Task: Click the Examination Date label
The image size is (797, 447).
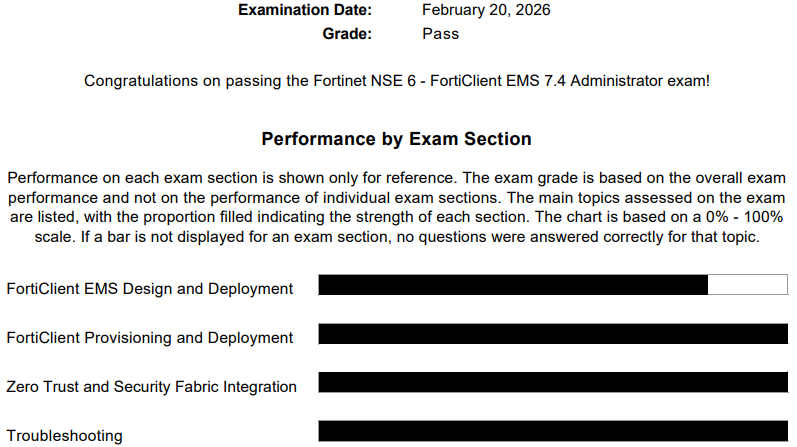Action: pos(305,10)
